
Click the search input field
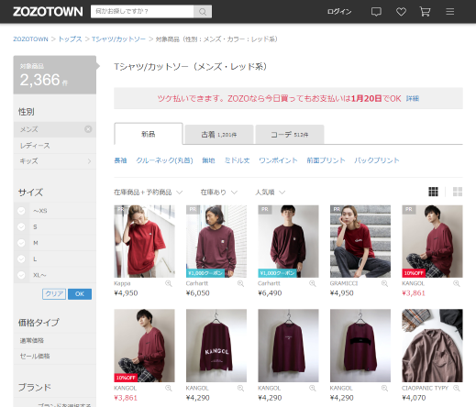click(x=142, y=12)
